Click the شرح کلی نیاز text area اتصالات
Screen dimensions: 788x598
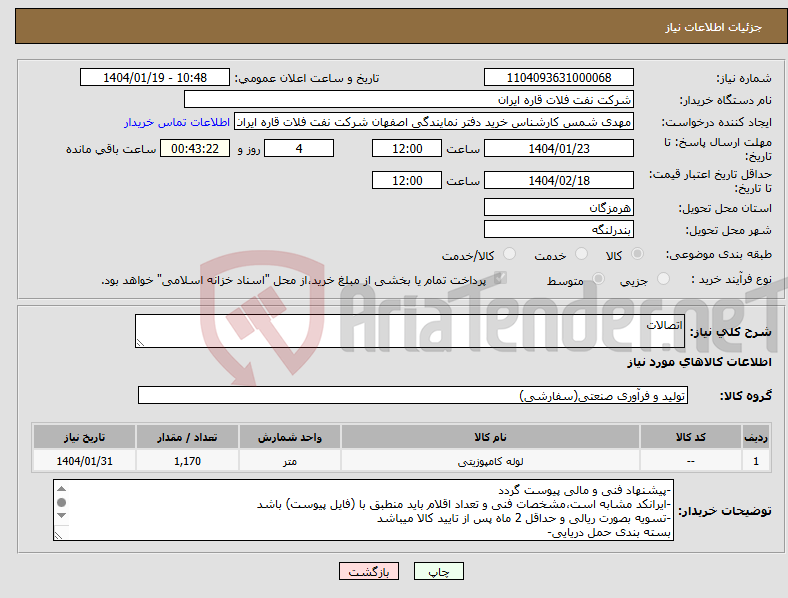[410, 331]
